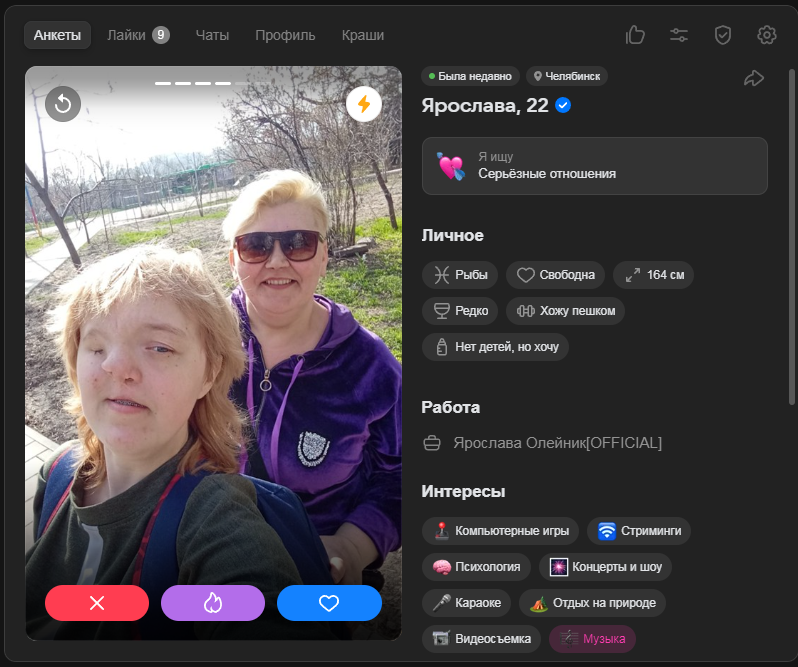Viewport: 798px width, 667px height.
Task: Open settings gear icon
Action: pos(766,35)
